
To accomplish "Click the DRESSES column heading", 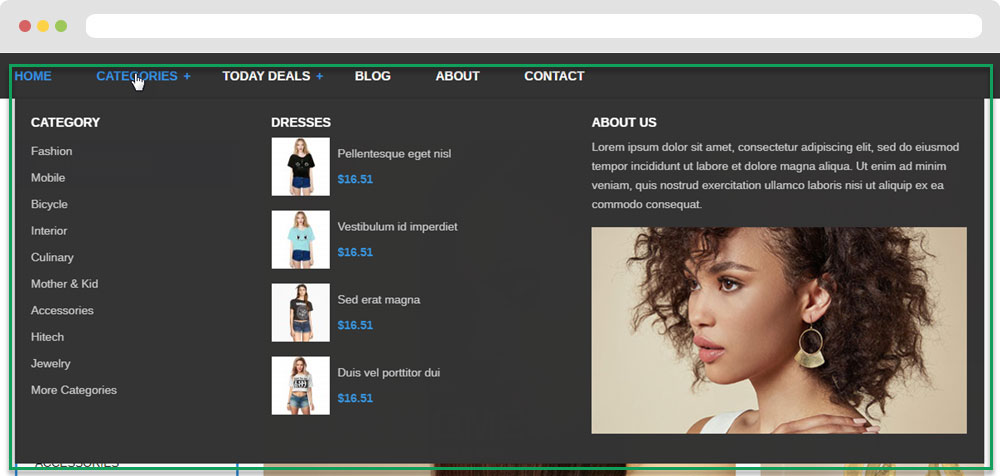I will [x=301, y=123].
